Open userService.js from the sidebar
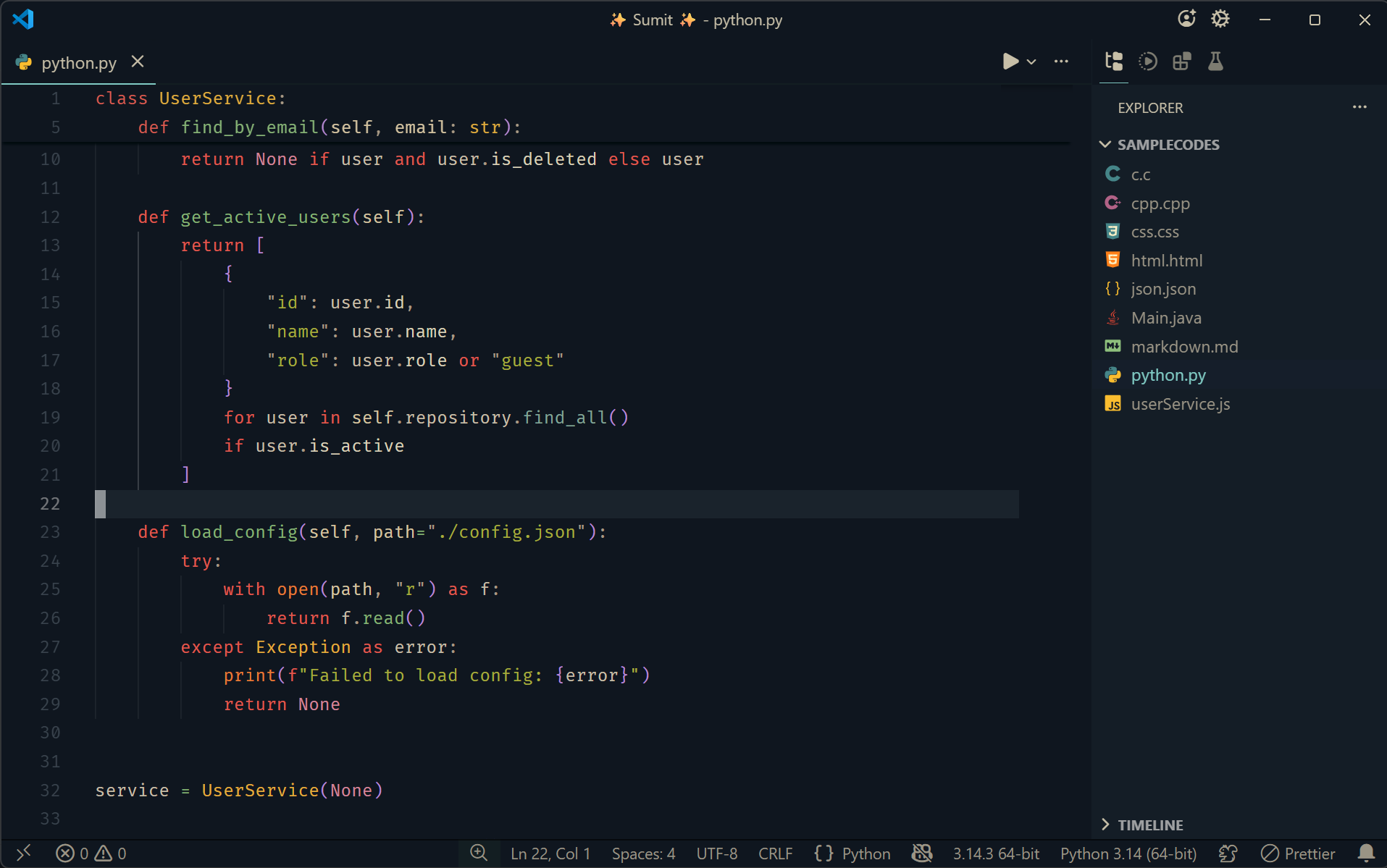Screen dimensions: 1387x868 (1181, 405)
